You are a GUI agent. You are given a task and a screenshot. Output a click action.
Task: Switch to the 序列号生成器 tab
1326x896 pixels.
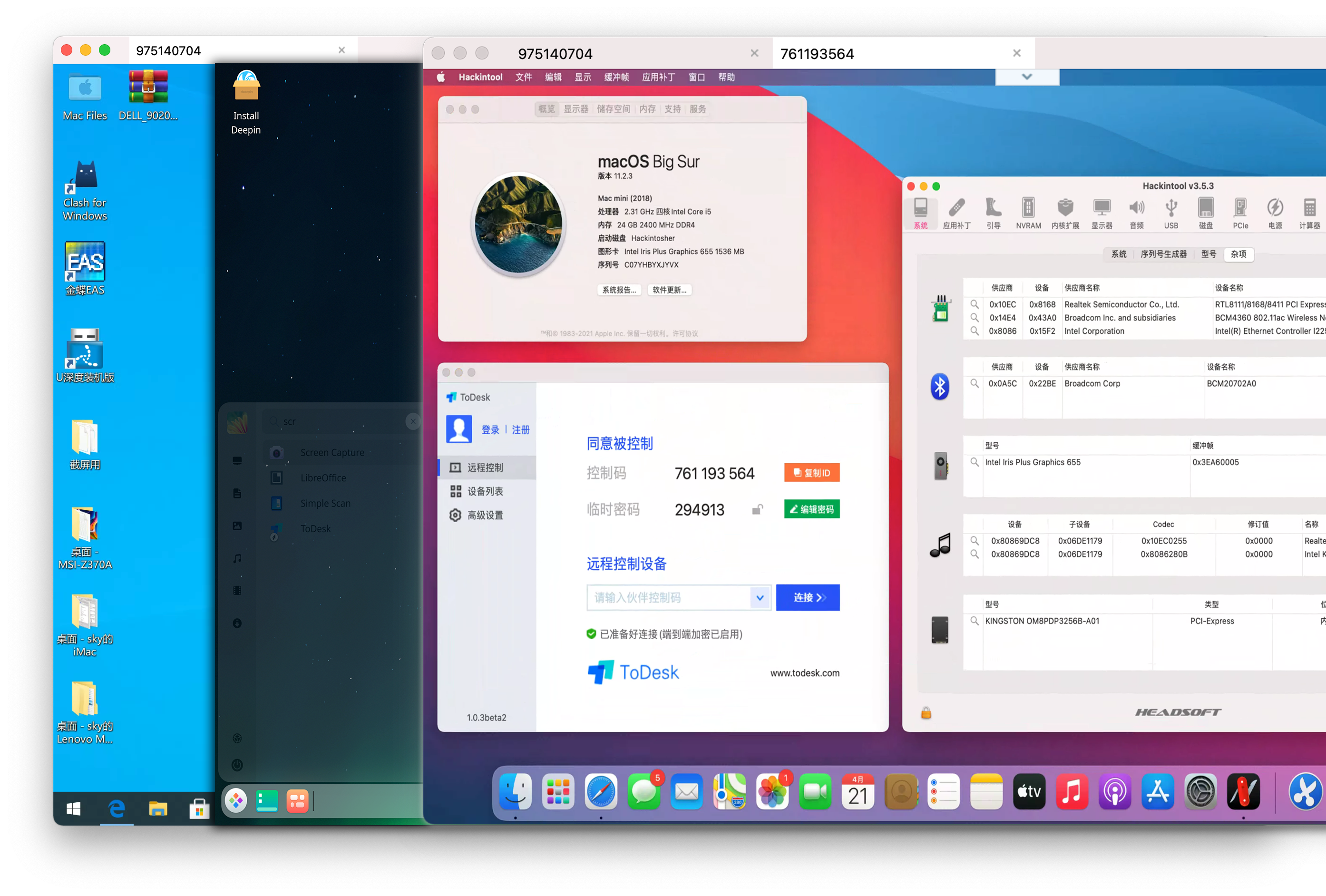1163,254
